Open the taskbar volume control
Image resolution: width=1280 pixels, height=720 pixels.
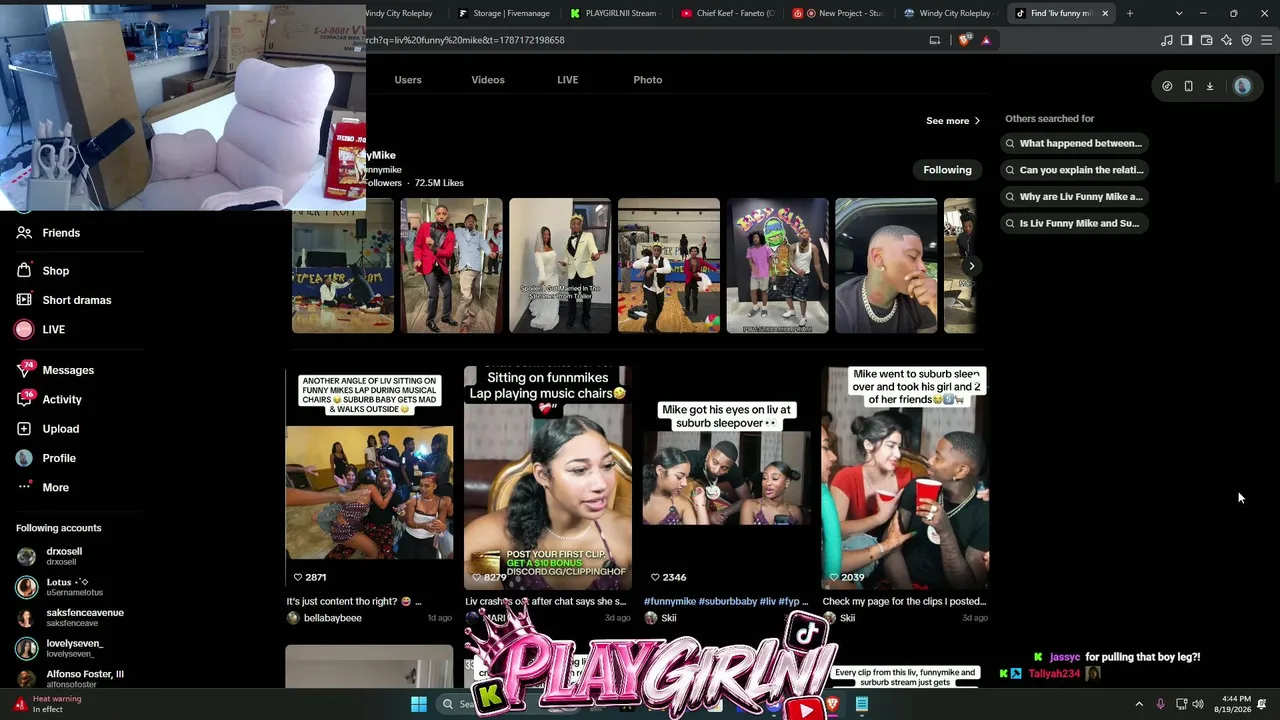[x=1198, y=704]
